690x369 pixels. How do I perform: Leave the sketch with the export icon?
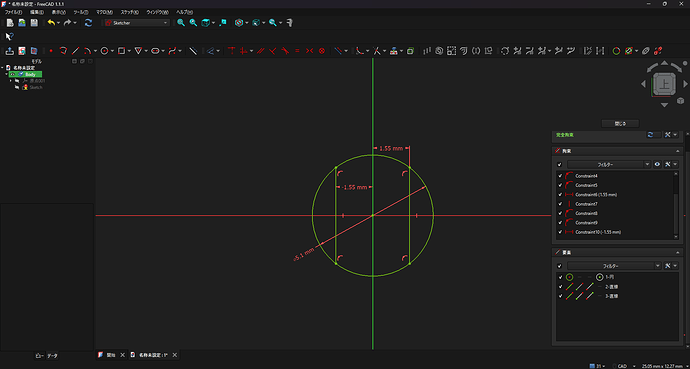pyautogui.click(x=10, y=51)
